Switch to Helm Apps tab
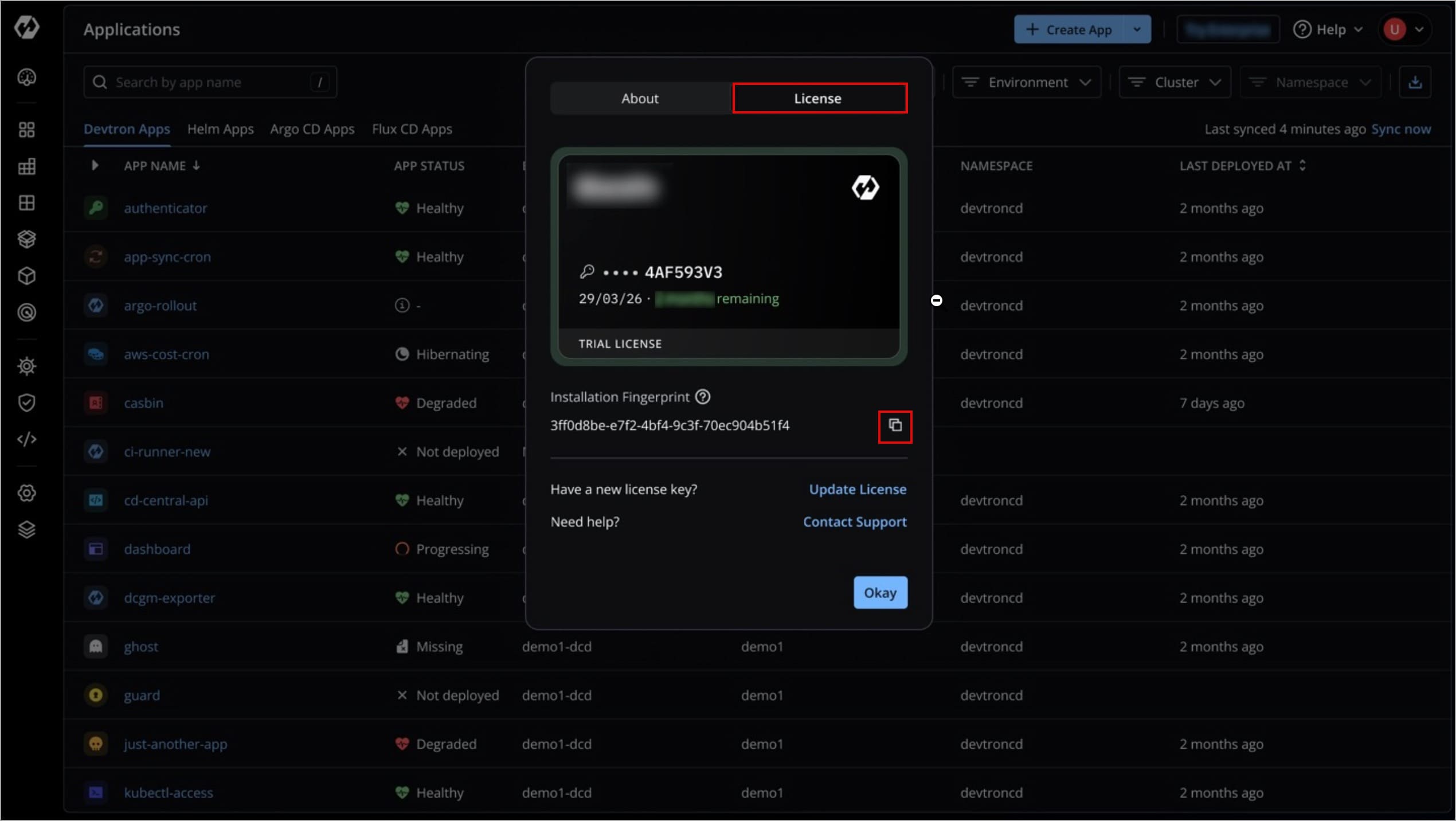 220,130
